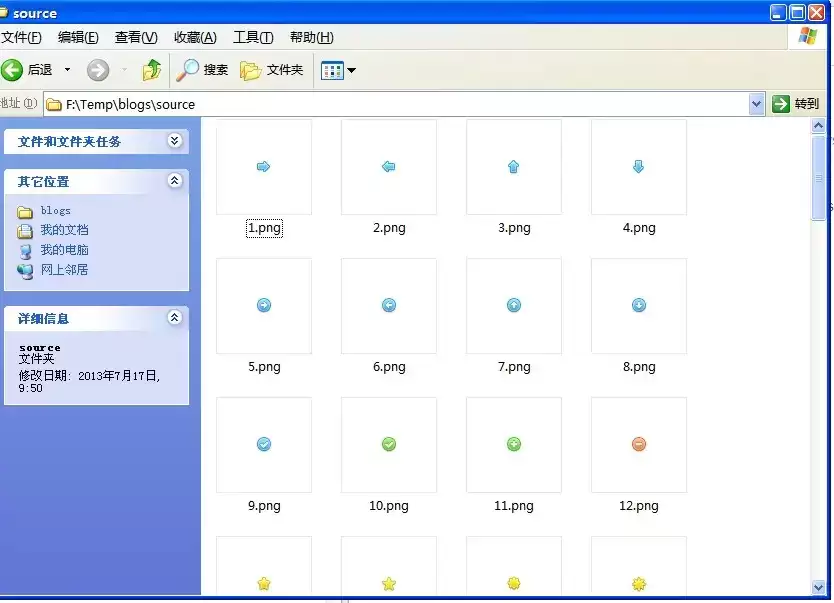
Task: Click the green arrow icon beside 转到
Action: pos(780,104)
